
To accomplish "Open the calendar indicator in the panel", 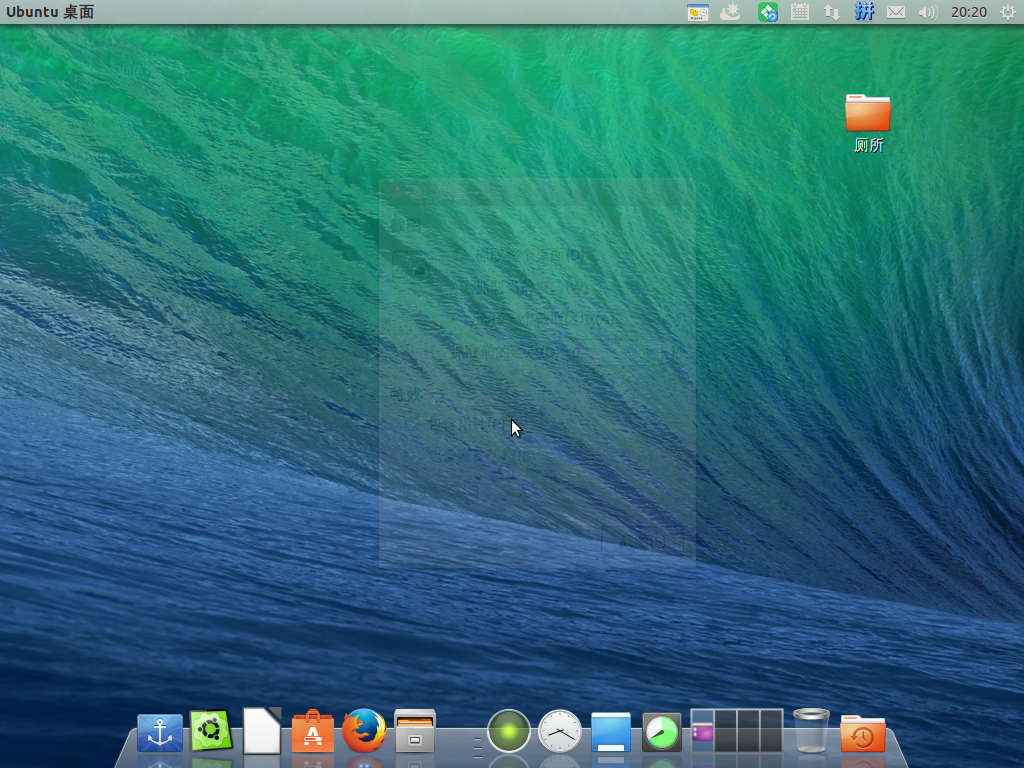I will click(800, 12).
